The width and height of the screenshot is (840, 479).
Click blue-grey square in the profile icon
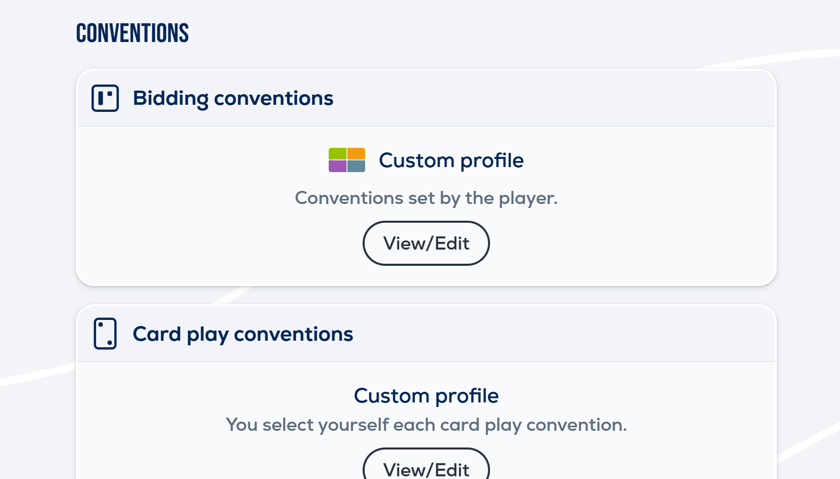356,166
